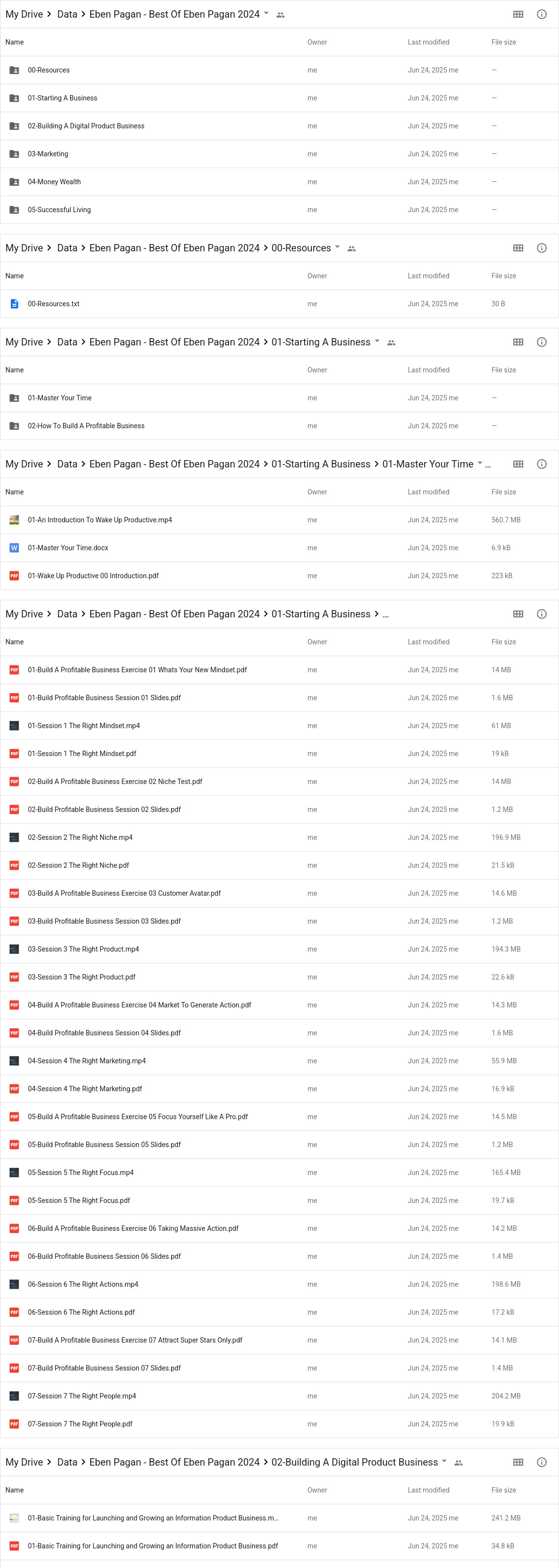Open dropdown arrow next to 01-Master Your Time breadcrumb

480,463
